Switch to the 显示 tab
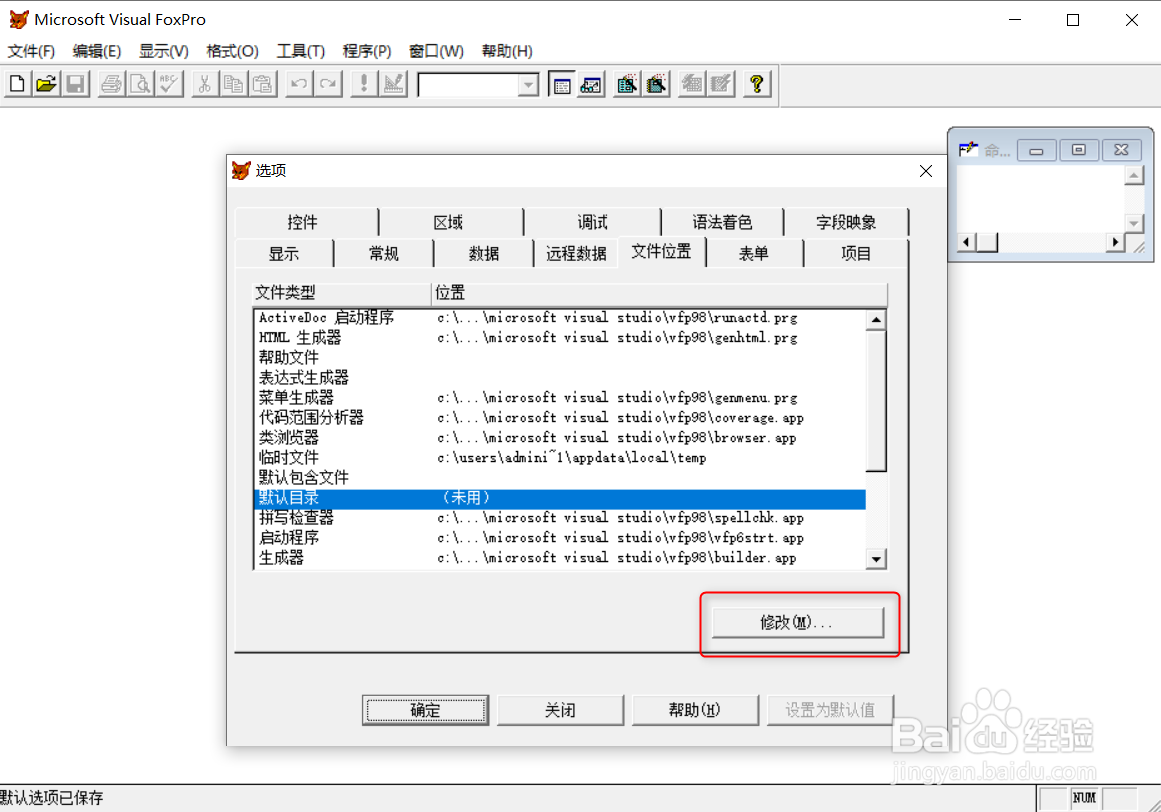Viewport: 1161px width, 812px height. (284, 254)
